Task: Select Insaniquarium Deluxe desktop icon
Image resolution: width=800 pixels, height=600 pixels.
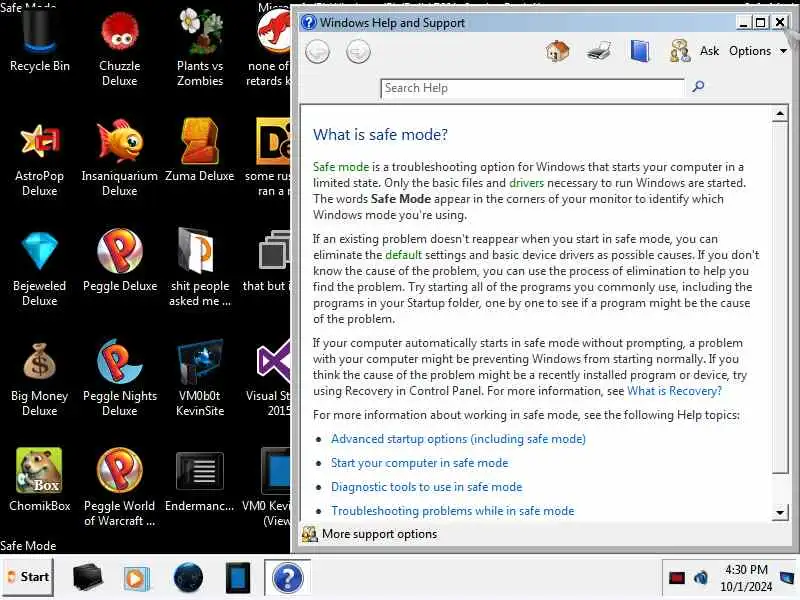Action: [x=119, y=158]
